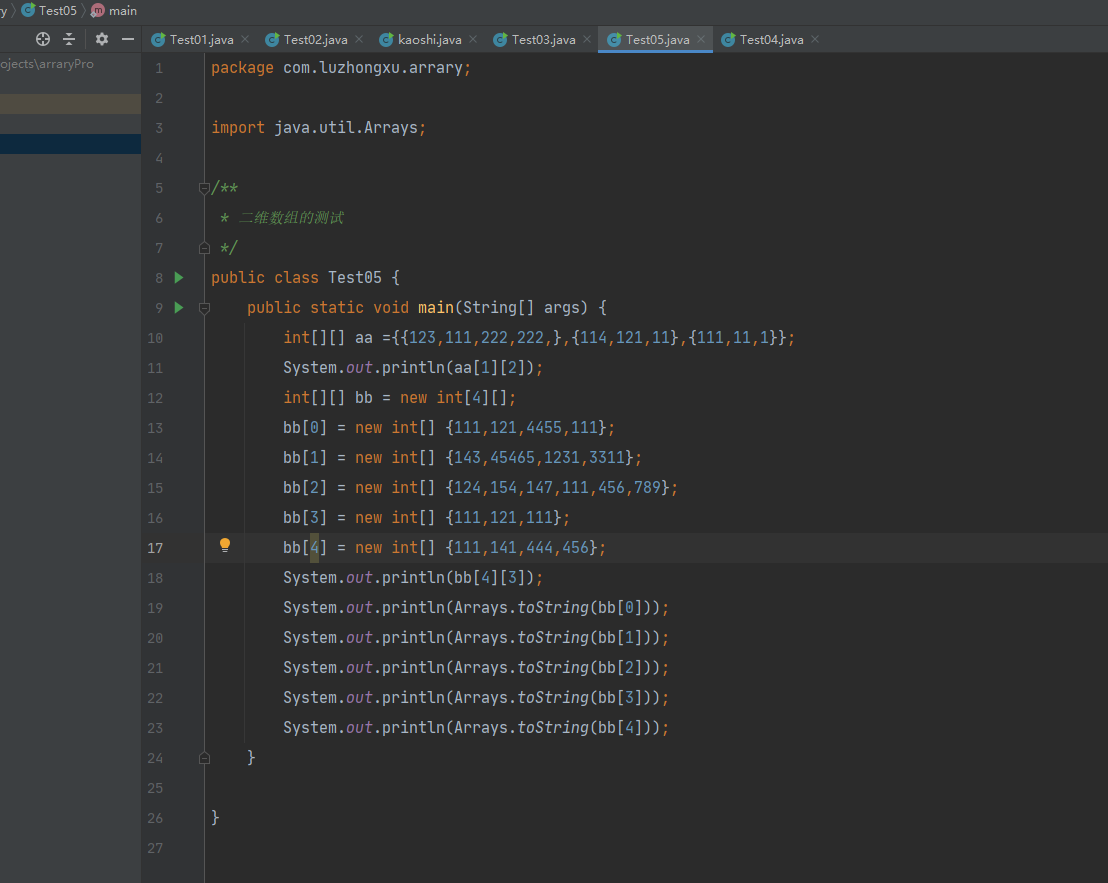The image size is (1108, 883).
Task: Switch to the Test04.java tab
Action: pyautogui.click(x=772, y=40)
